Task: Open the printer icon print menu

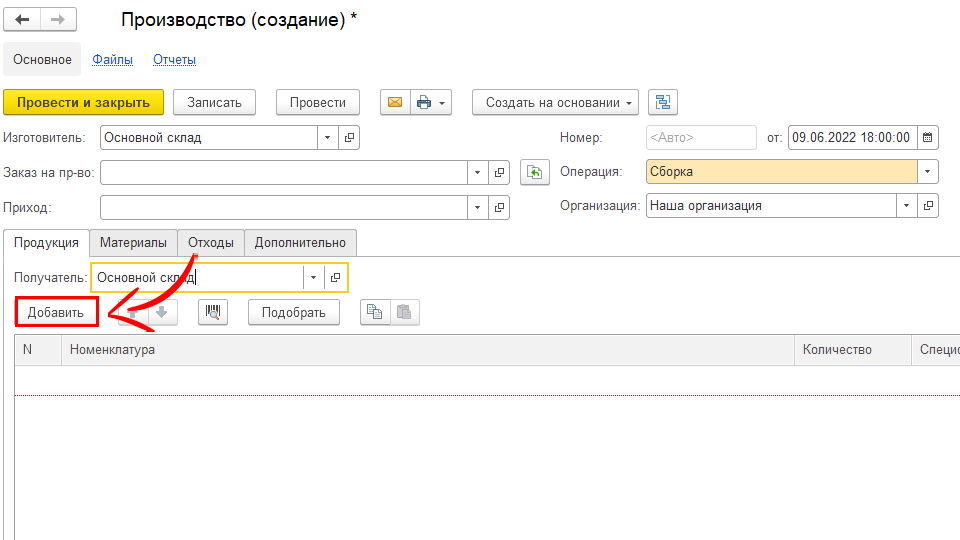Action: (x=431, y=102)
